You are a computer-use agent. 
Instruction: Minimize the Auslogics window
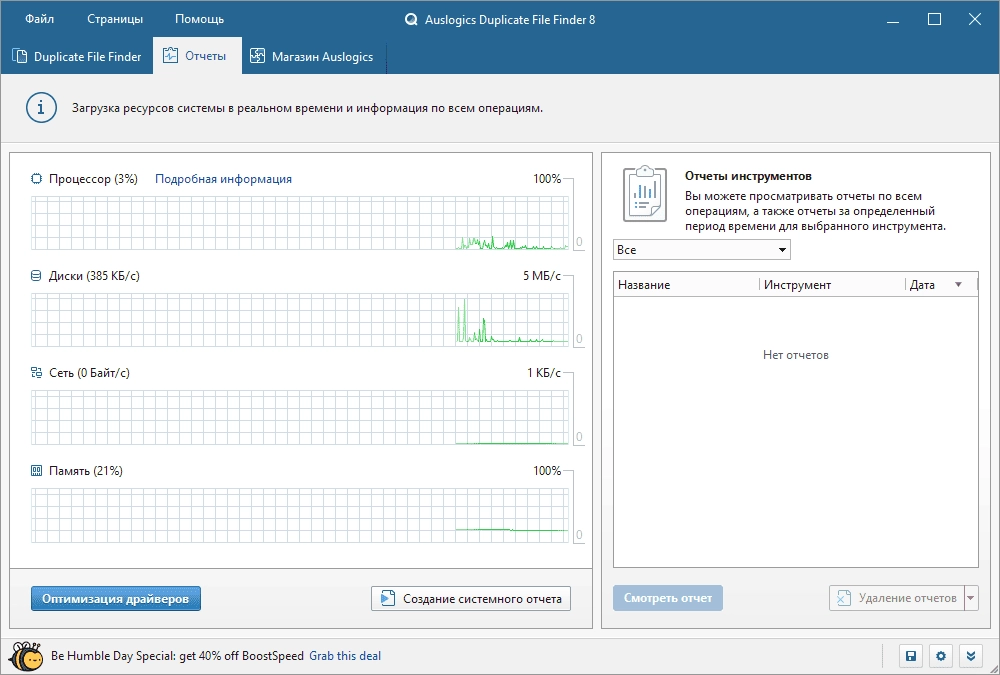(x=893, y=20)
